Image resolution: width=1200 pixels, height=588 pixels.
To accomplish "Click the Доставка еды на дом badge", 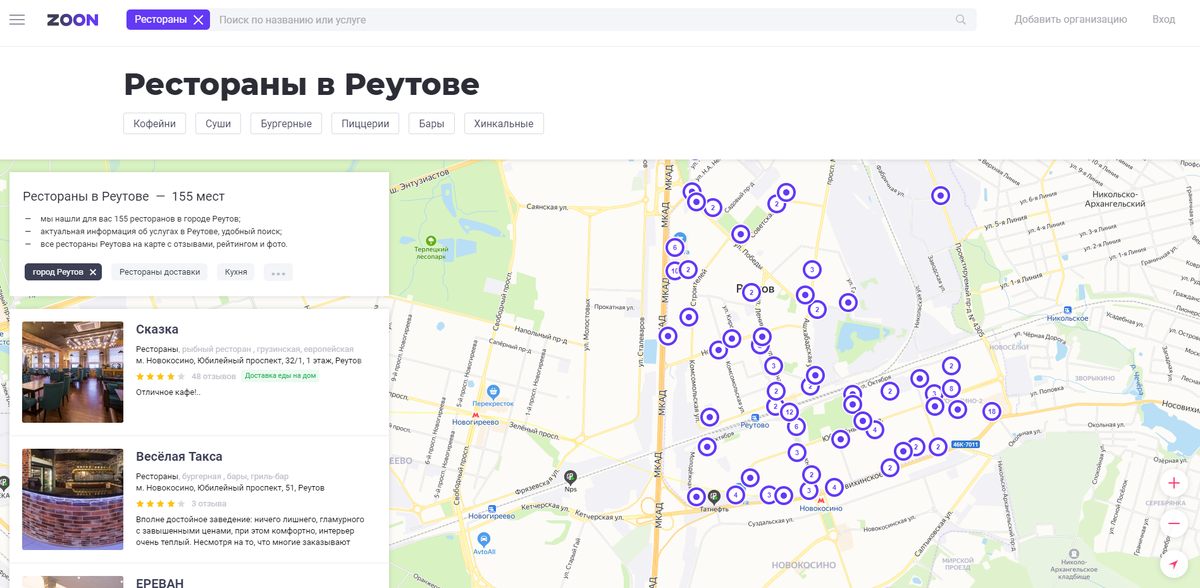I will click(x=281, y=376).
